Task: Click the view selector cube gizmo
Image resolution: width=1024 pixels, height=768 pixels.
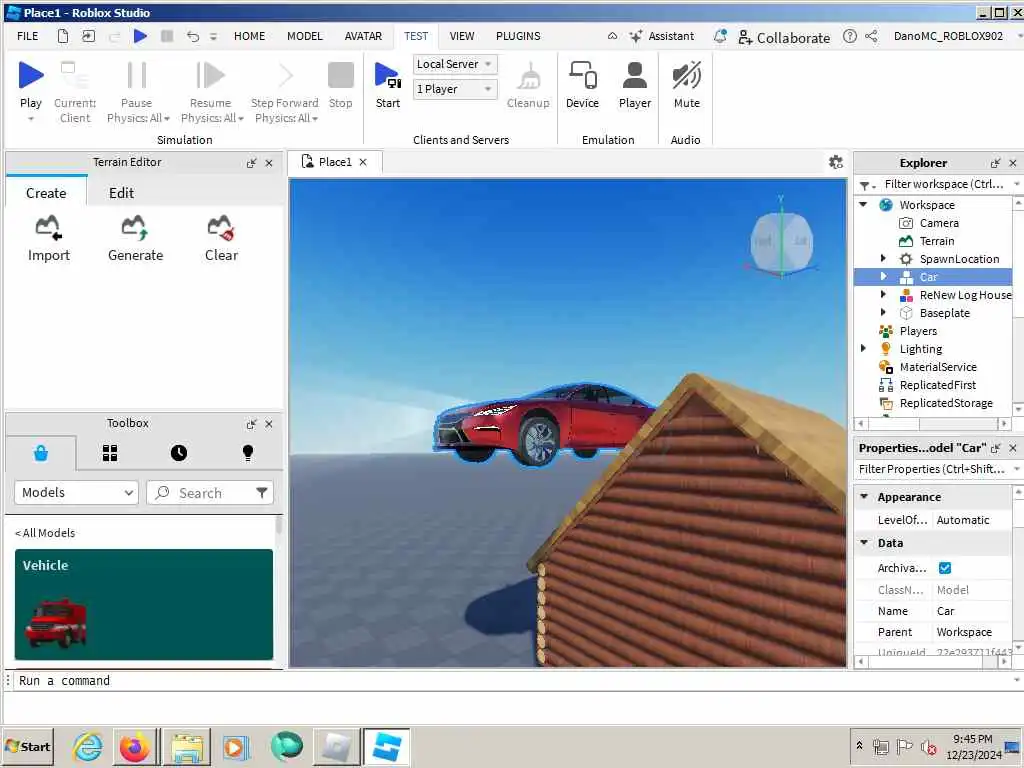Action: tap(781, 242)
